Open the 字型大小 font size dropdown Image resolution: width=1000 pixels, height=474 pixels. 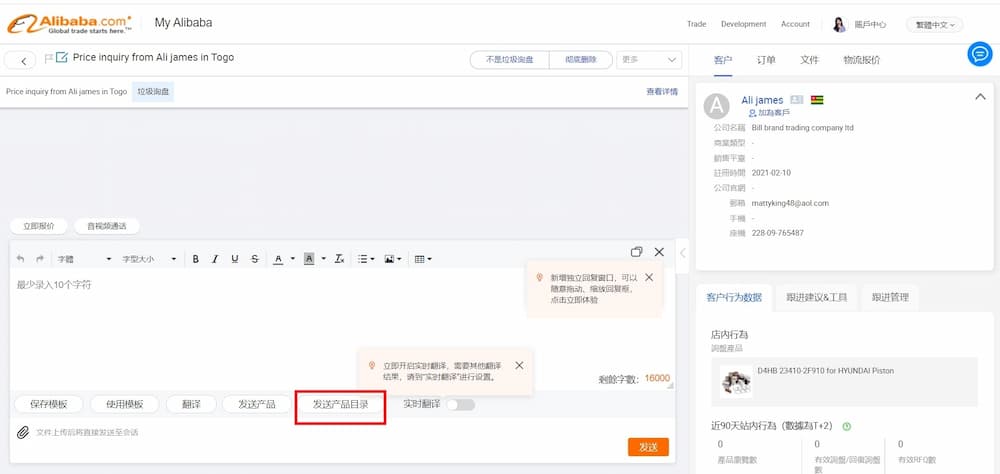tap(149, 259)
